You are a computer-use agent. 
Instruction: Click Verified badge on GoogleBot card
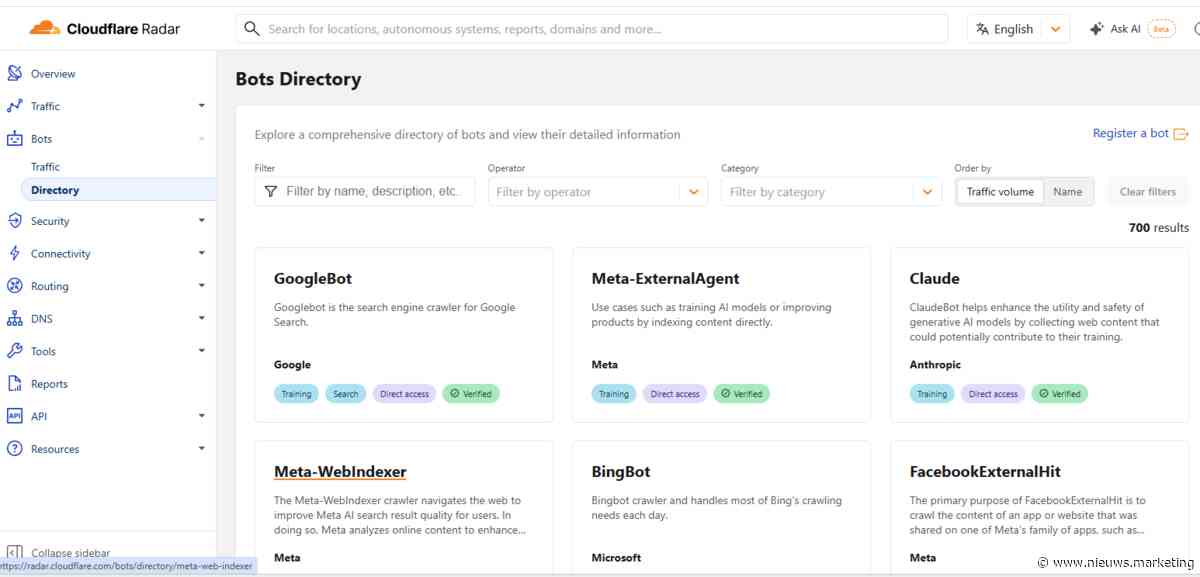click(471, 394)
